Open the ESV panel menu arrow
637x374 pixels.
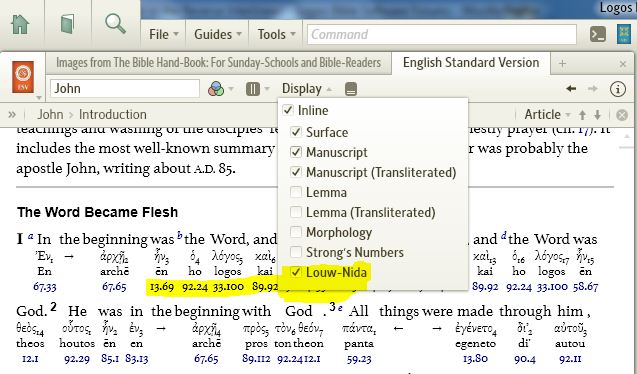pyautogui.click(x=39, y=97)
